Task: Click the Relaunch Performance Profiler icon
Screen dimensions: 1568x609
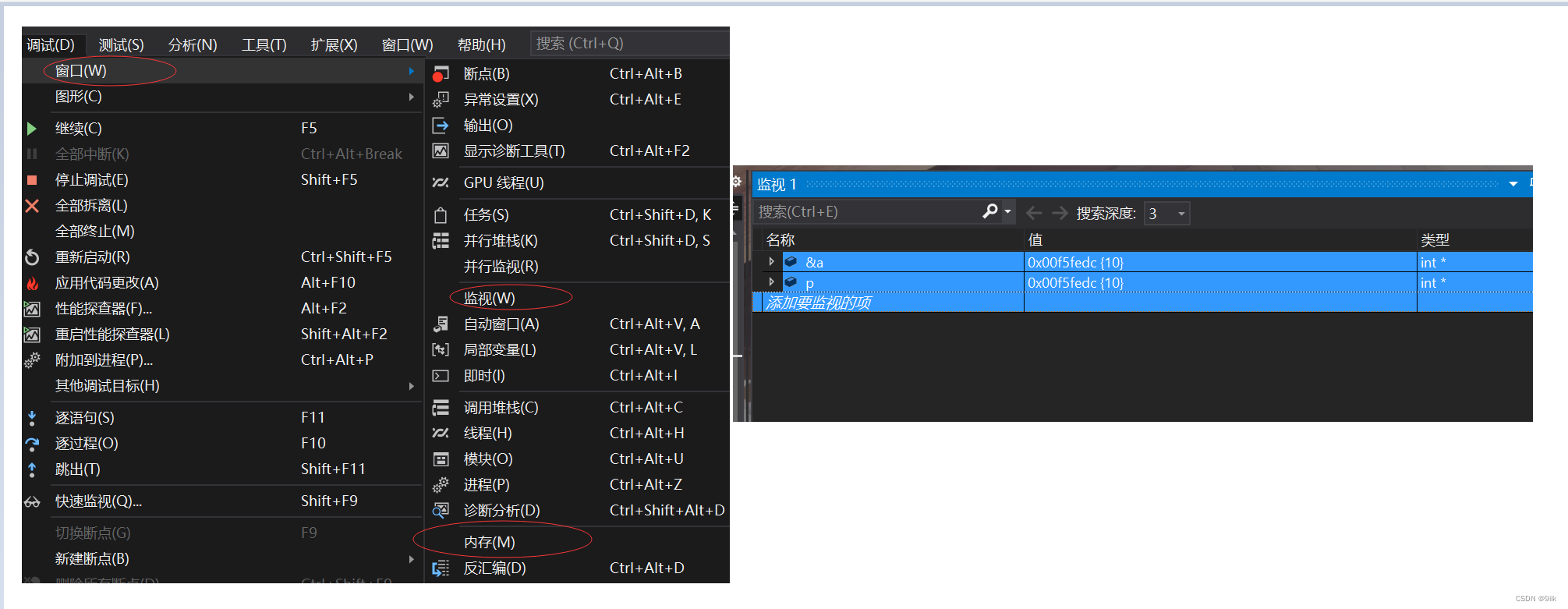Action: (32, 335)
